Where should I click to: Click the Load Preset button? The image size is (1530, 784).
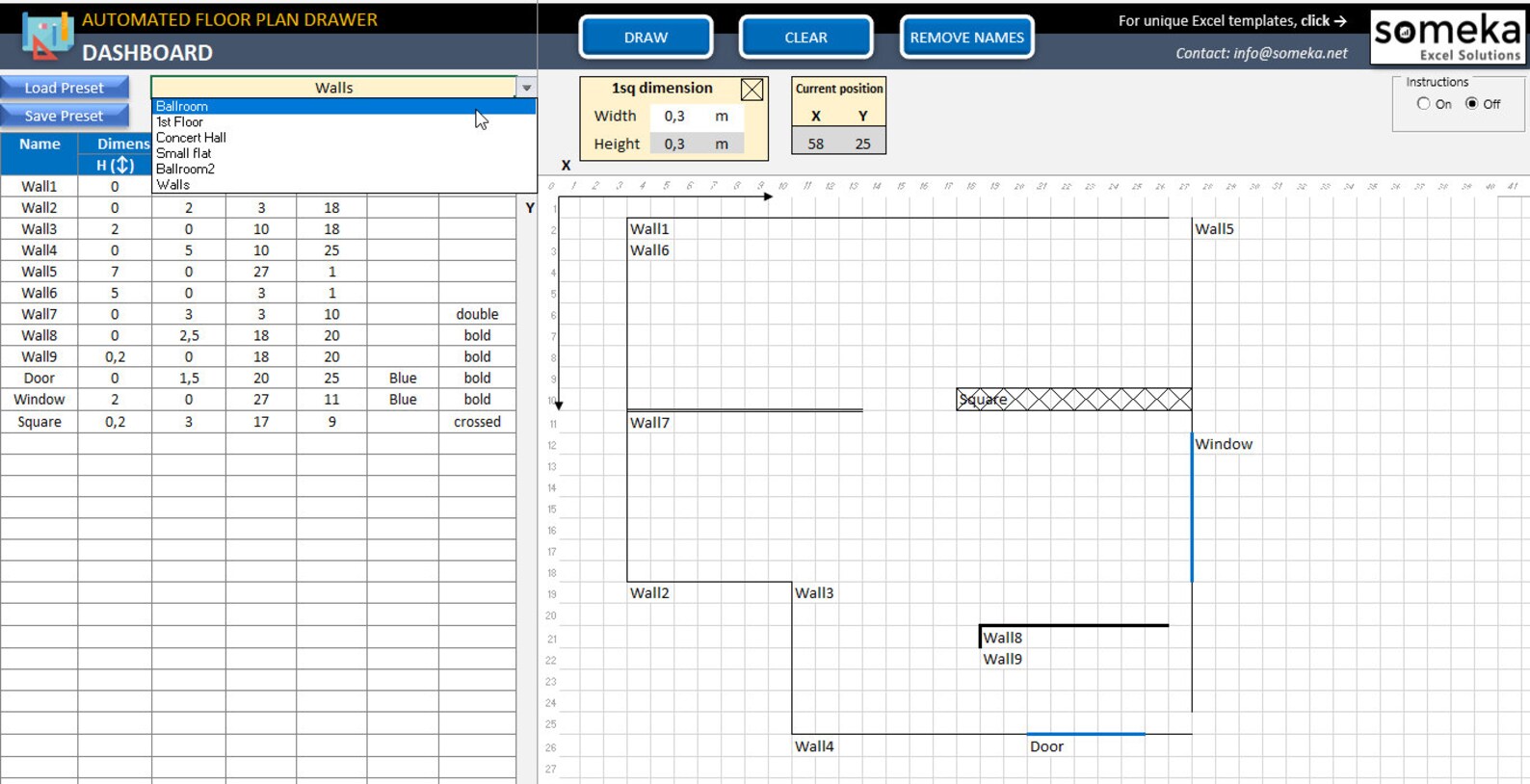(x=64, y=88)
